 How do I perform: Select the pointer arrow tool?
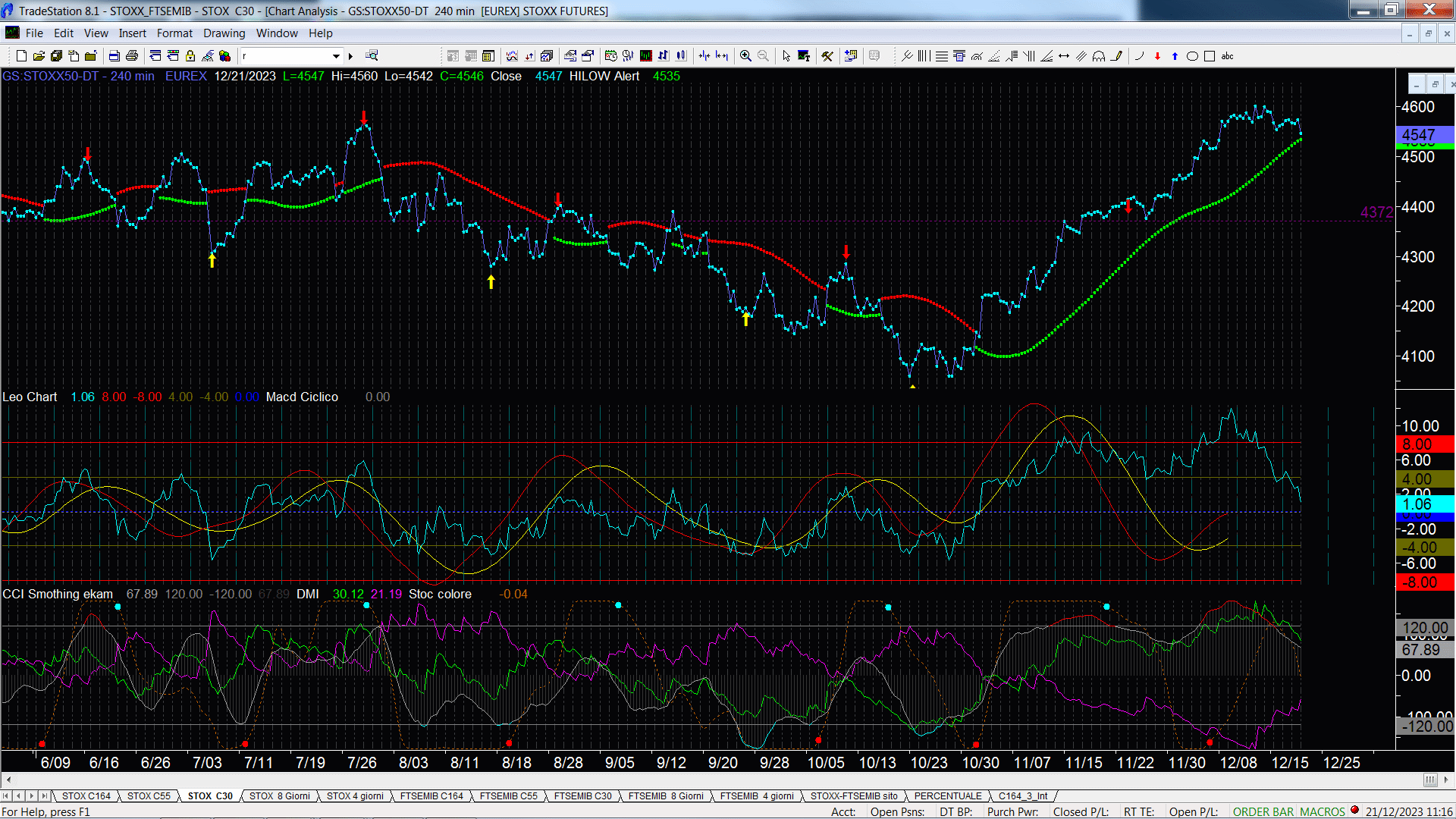point(786,56)
